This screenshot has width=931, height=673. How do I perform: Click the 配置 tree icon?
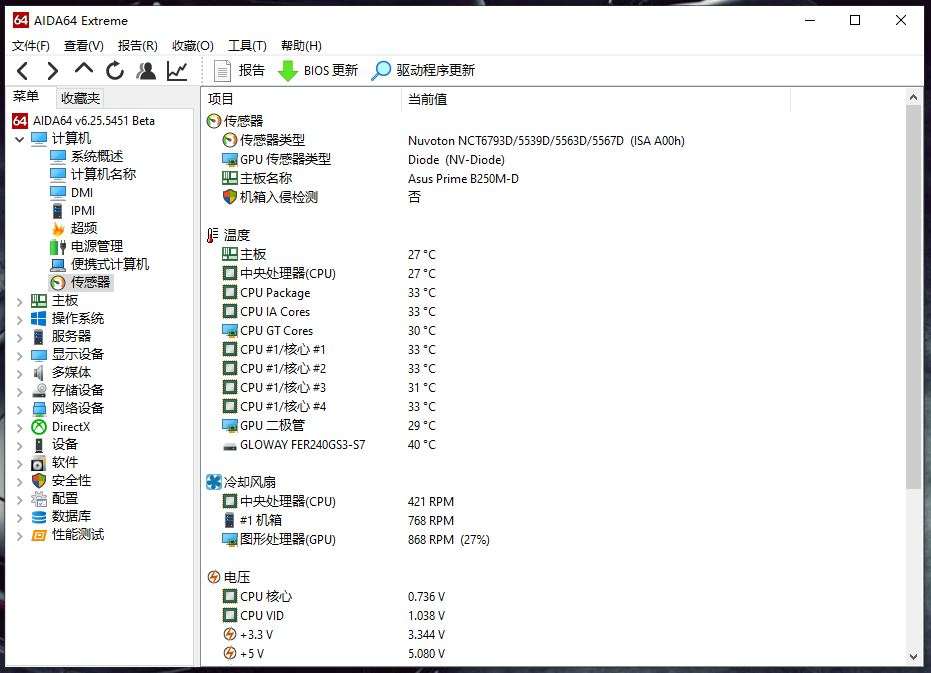point(39,499)
